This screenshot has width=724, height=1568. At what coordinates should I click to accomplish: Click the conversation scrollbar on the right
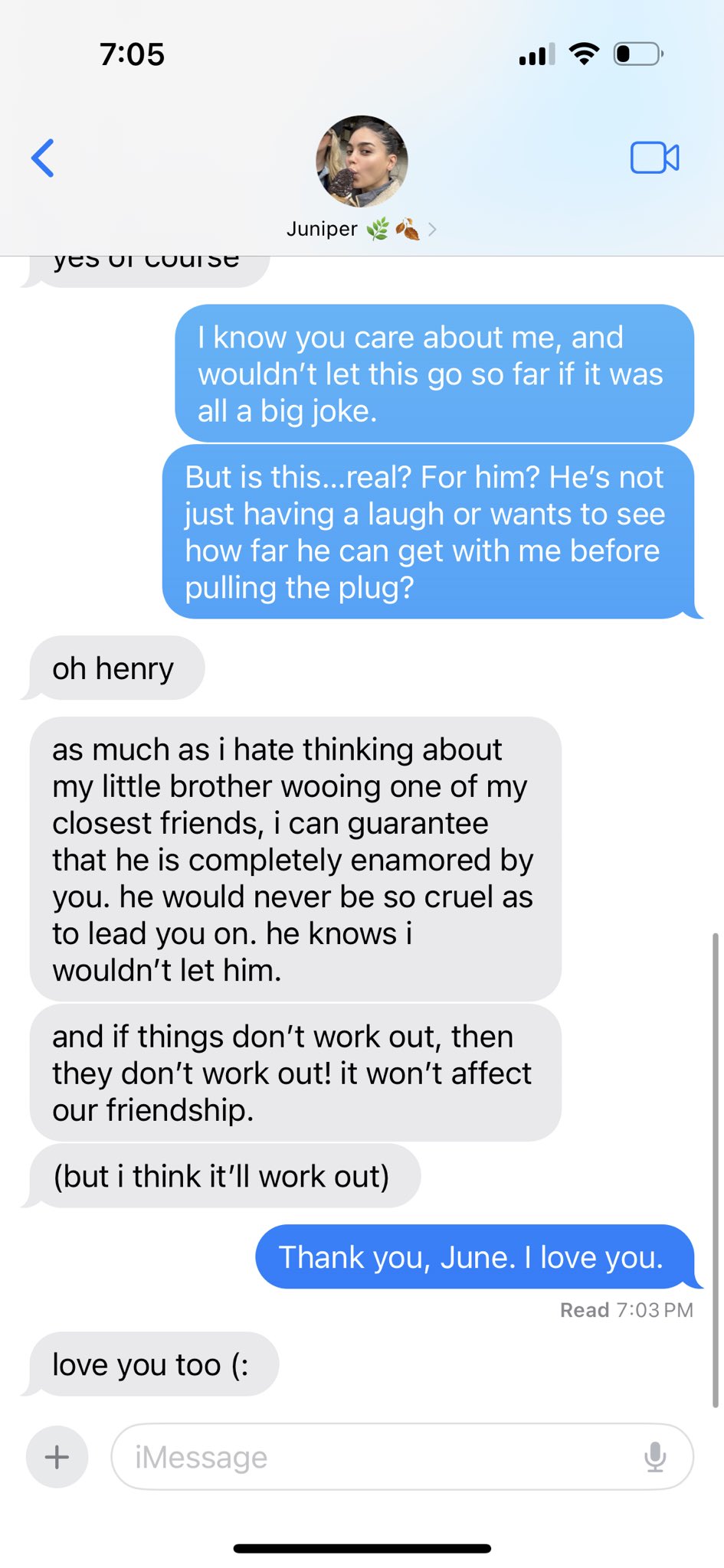pyautogui.click(x=716, y=1170)
